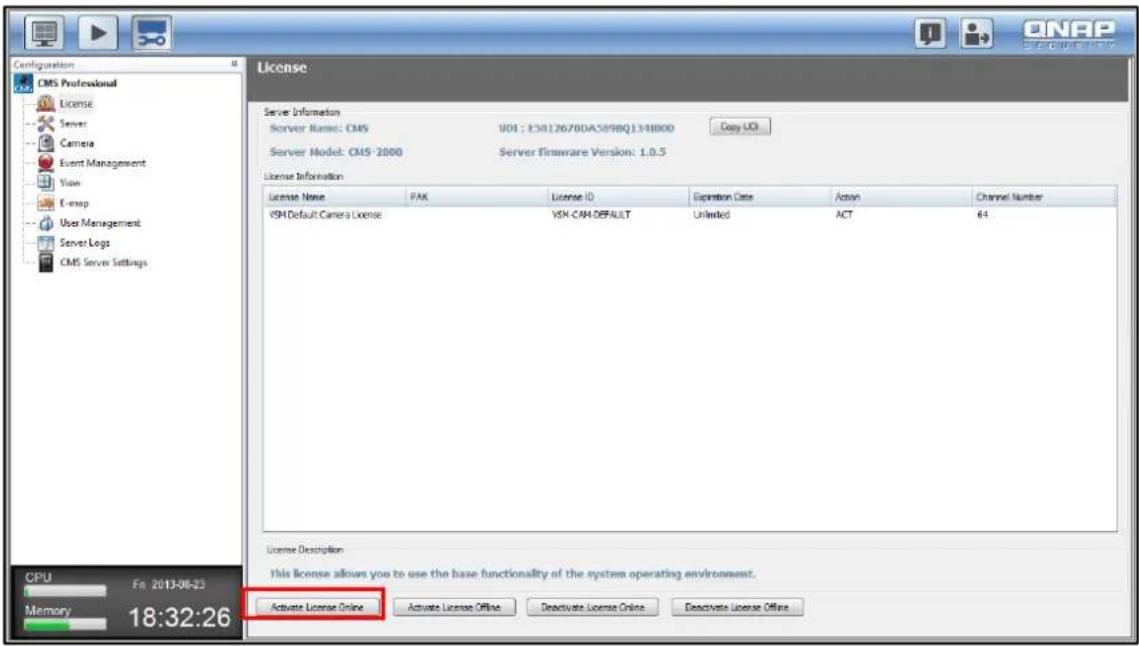Viewport: 1139px width, 646px height.
Task: Click the 18:32:26 clock display
Action: coord(179,618)
